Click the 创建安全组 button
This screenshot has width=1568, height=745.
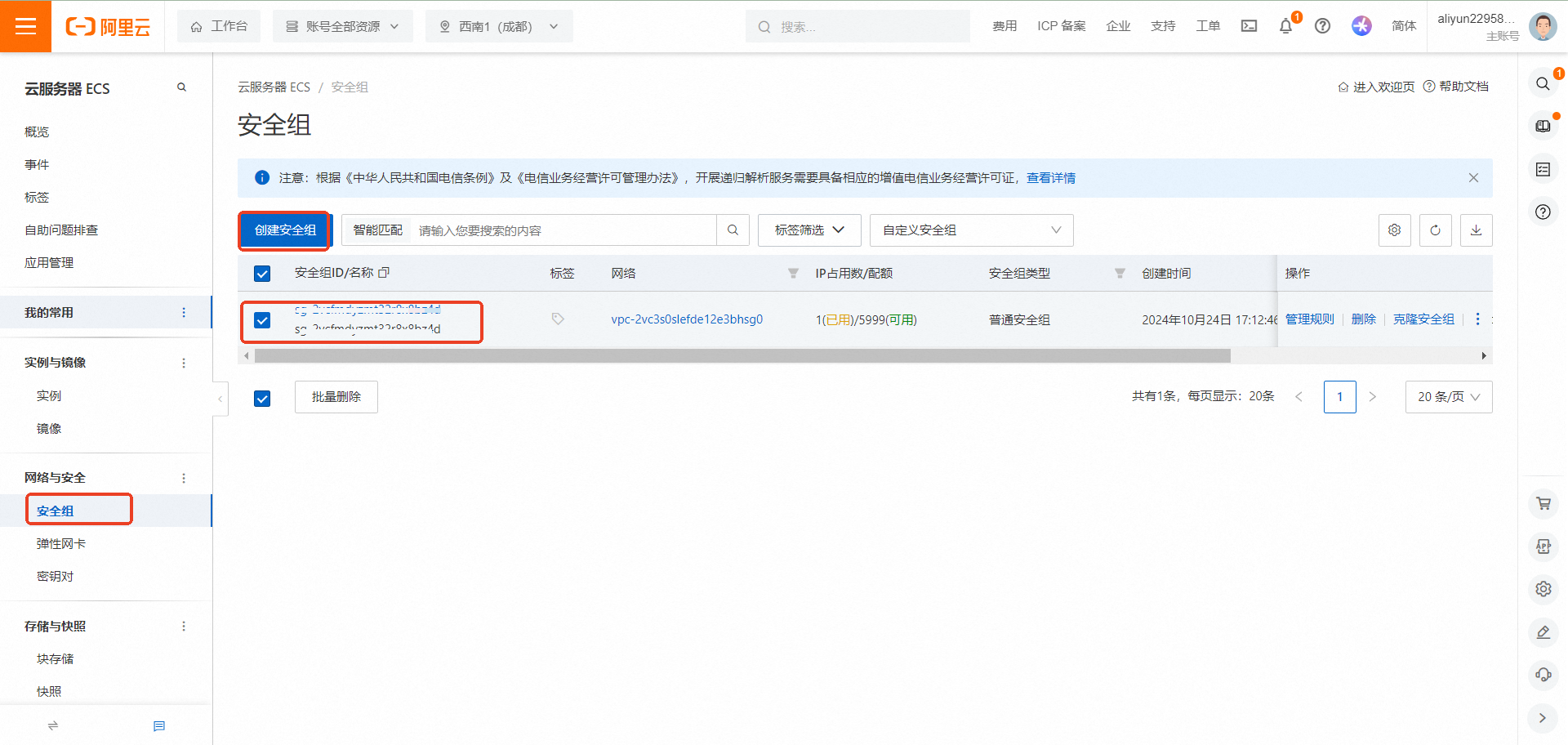283,230
